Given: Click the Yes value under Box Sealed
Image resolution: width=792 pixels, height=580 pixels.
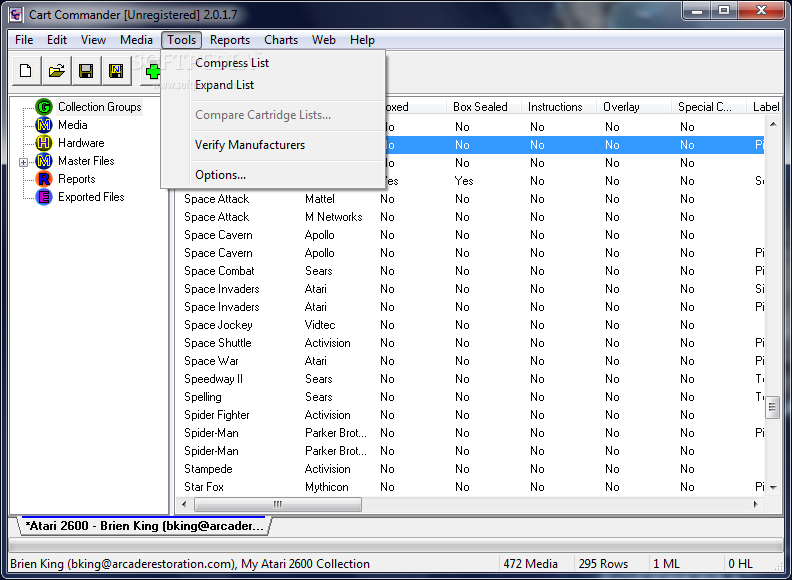Looking at the screenshot, I should [x=464, y=181].
